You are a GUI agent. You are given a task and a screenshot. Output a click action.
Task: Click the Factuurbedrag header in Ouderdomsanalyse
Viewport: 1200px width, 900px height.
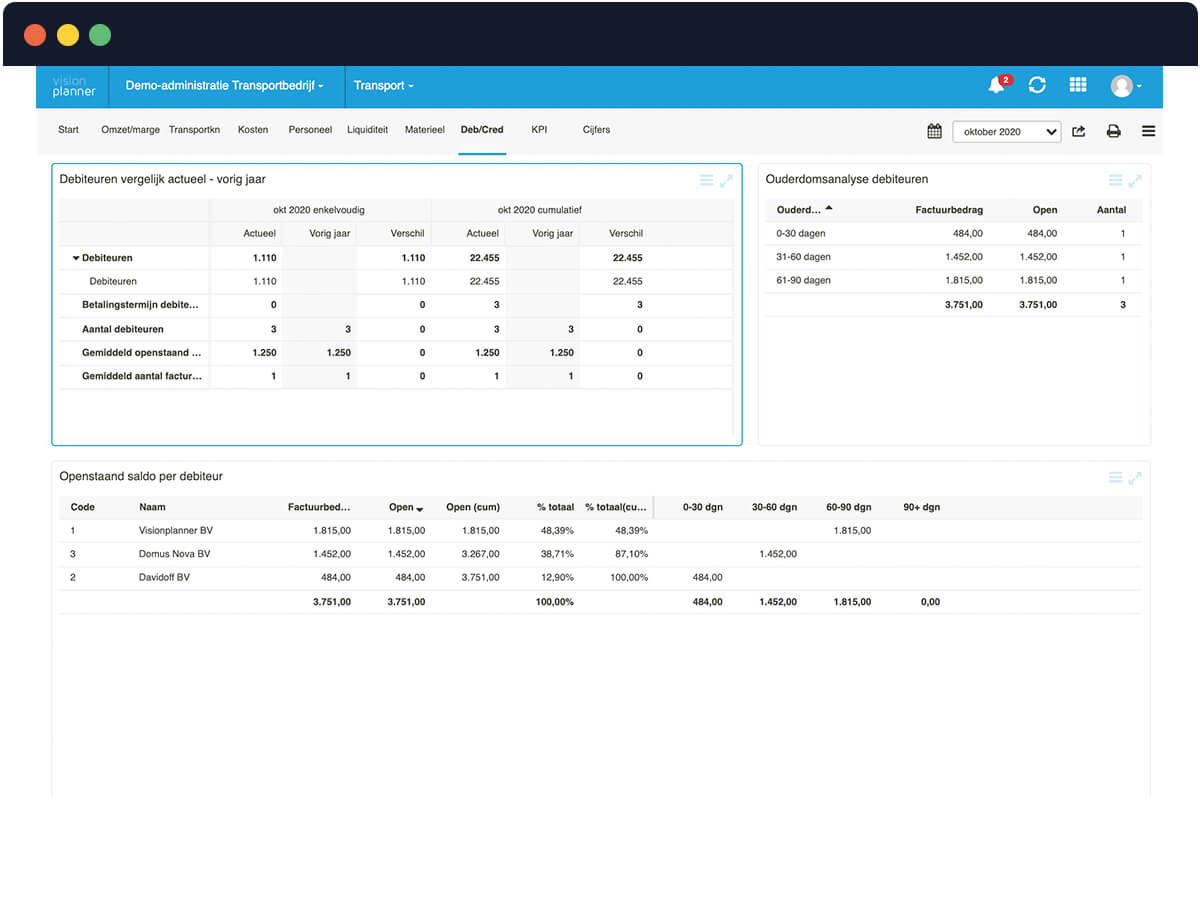949,210
